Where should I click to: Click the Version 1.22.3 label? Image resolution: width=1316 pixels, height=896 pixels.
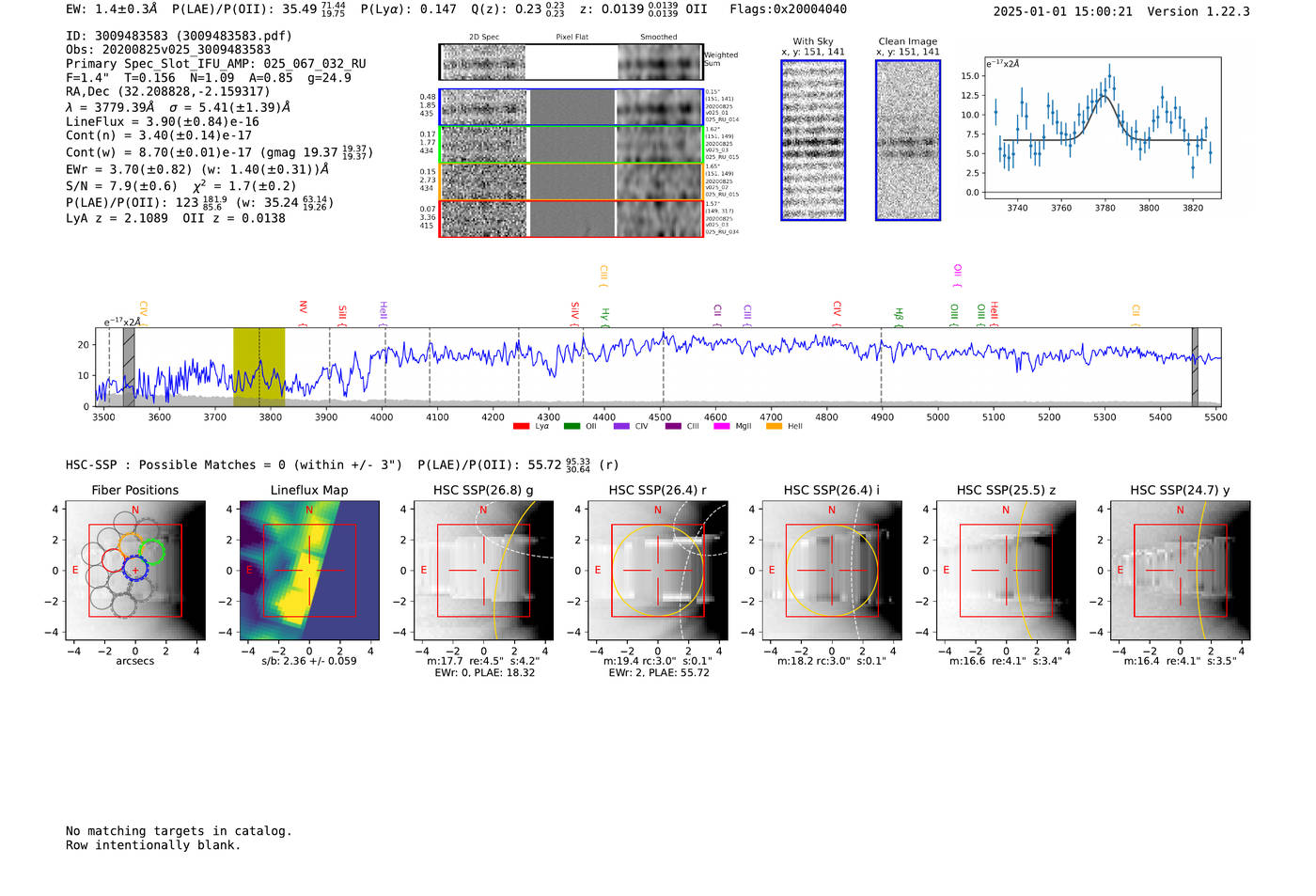pos(1198,11)
